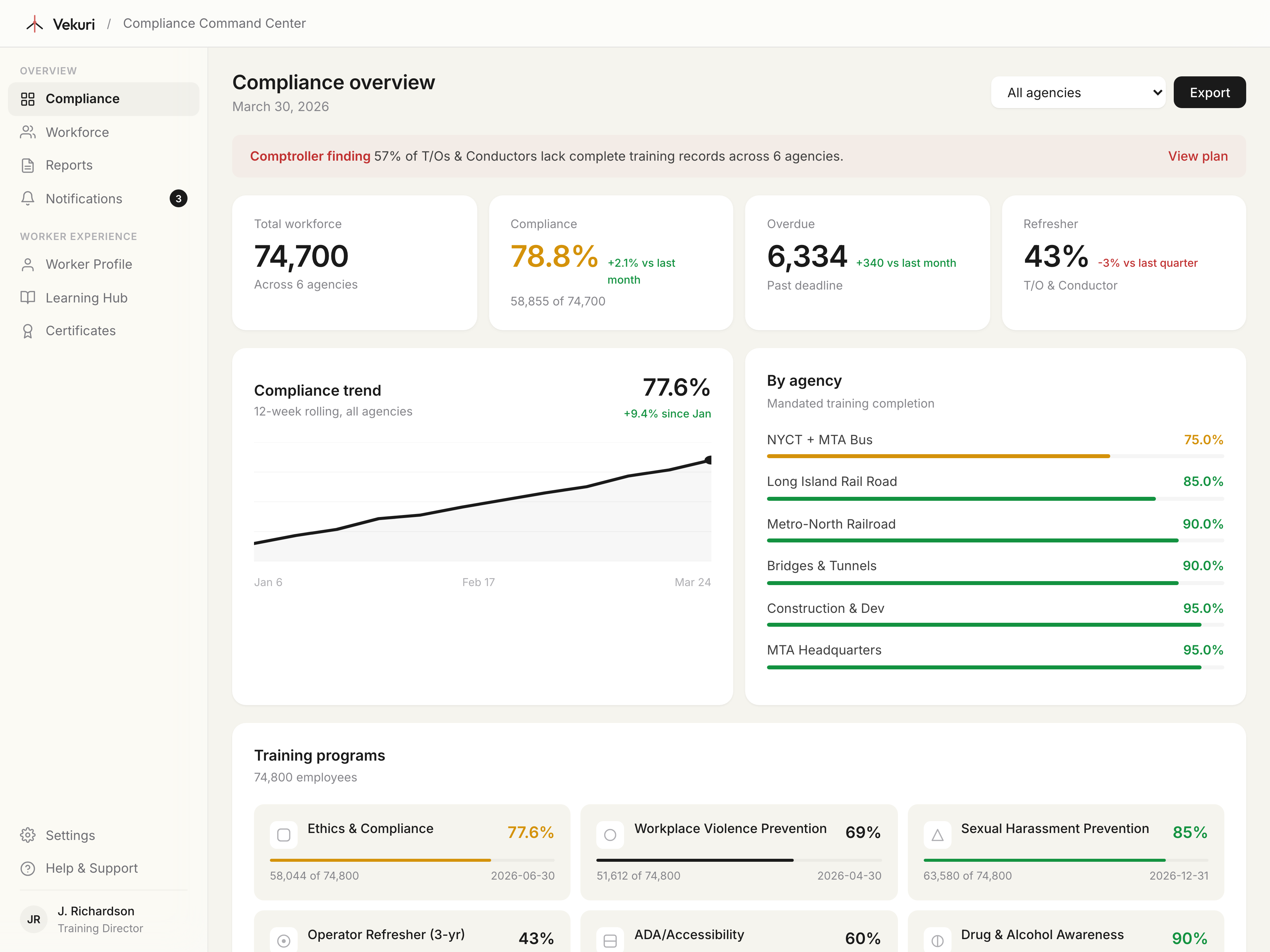
Task: Click the Jan 6 axis label
Action: click(x=268, y=582)
